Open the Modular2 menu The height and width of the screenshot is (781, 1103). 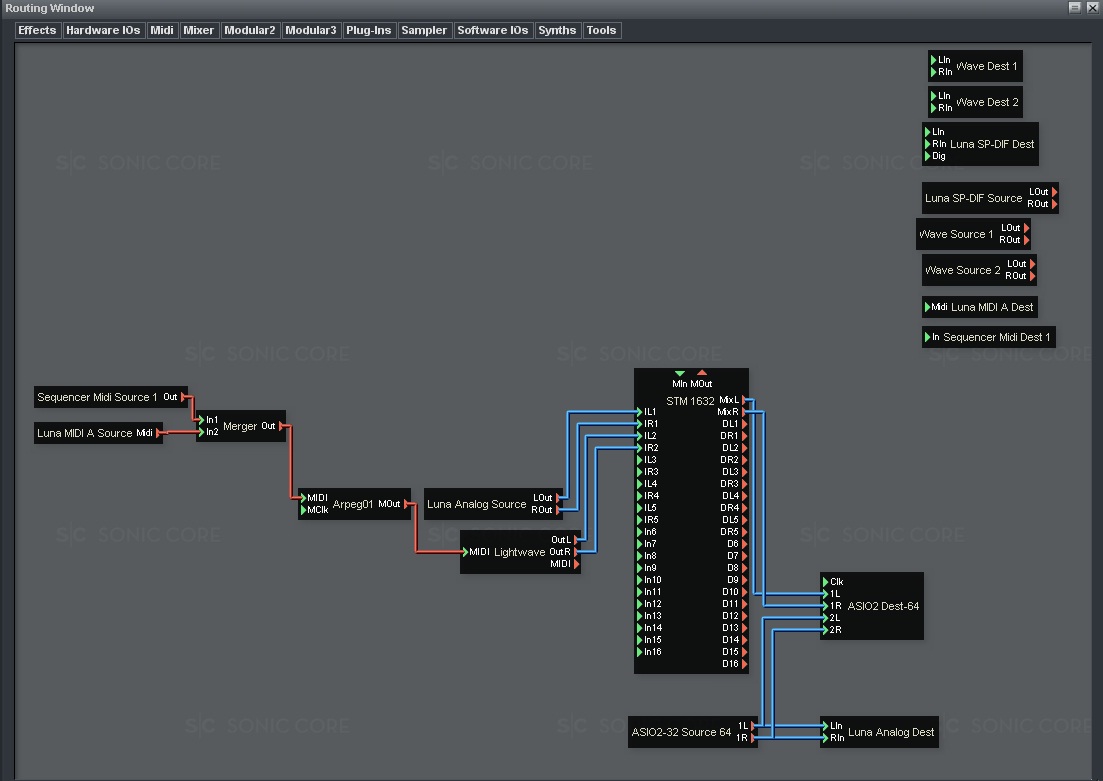click(250, 30)
